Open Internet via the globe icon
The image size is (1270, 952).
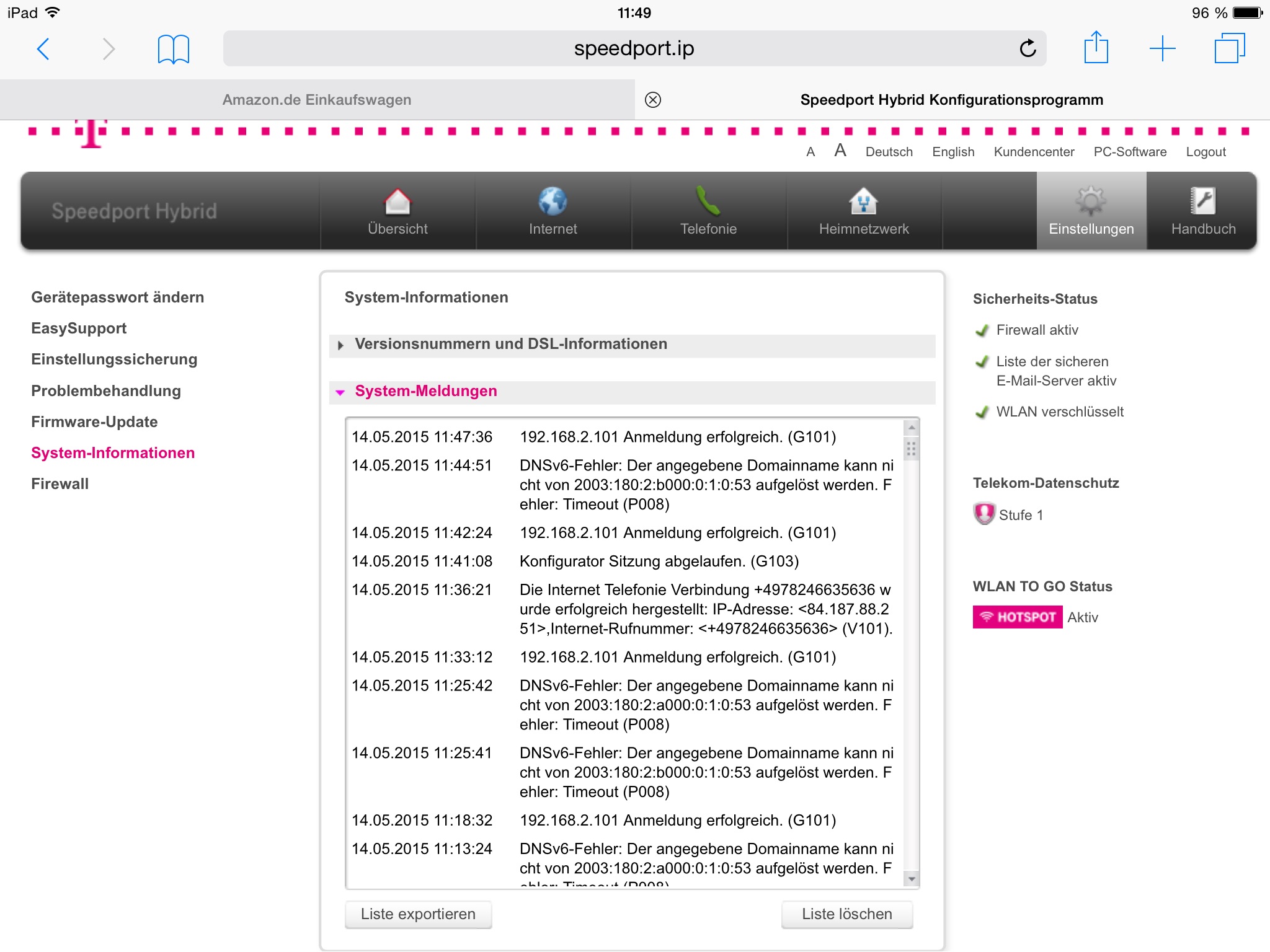point(553,201)
